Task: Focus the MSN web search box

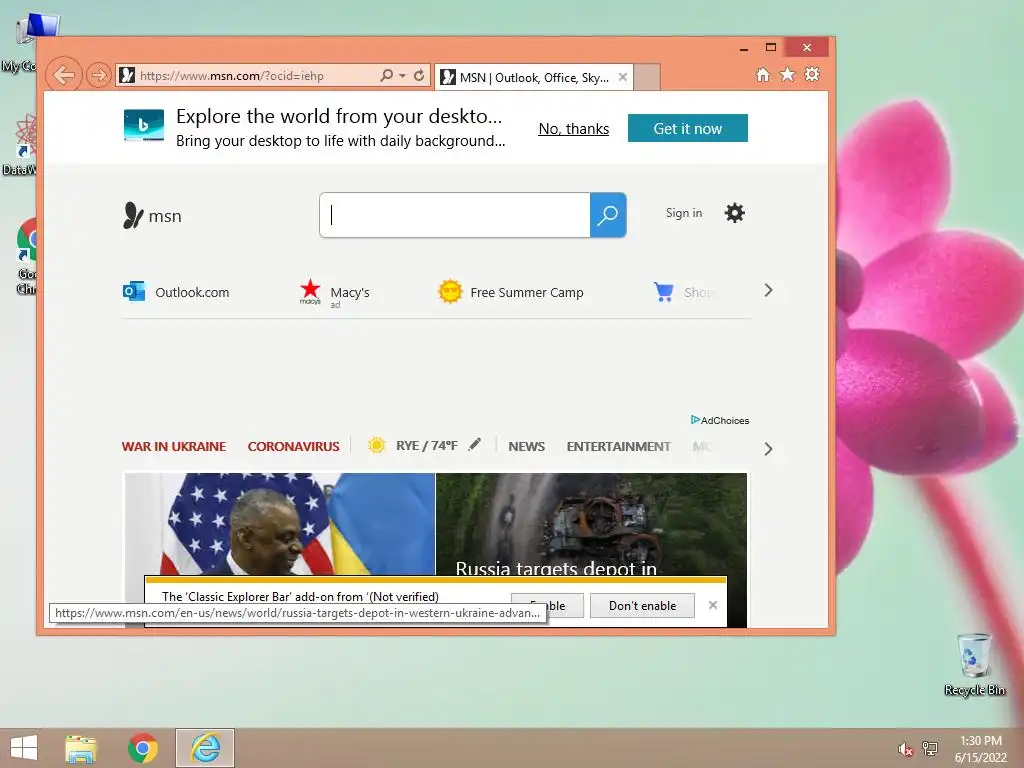Action: click(455, 215)
